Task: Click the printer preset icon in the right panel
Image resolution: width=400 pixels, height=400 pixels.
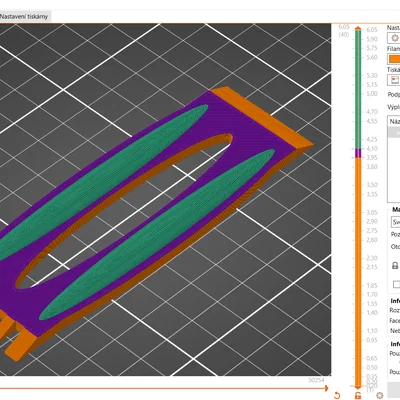Action: [395, 80]
